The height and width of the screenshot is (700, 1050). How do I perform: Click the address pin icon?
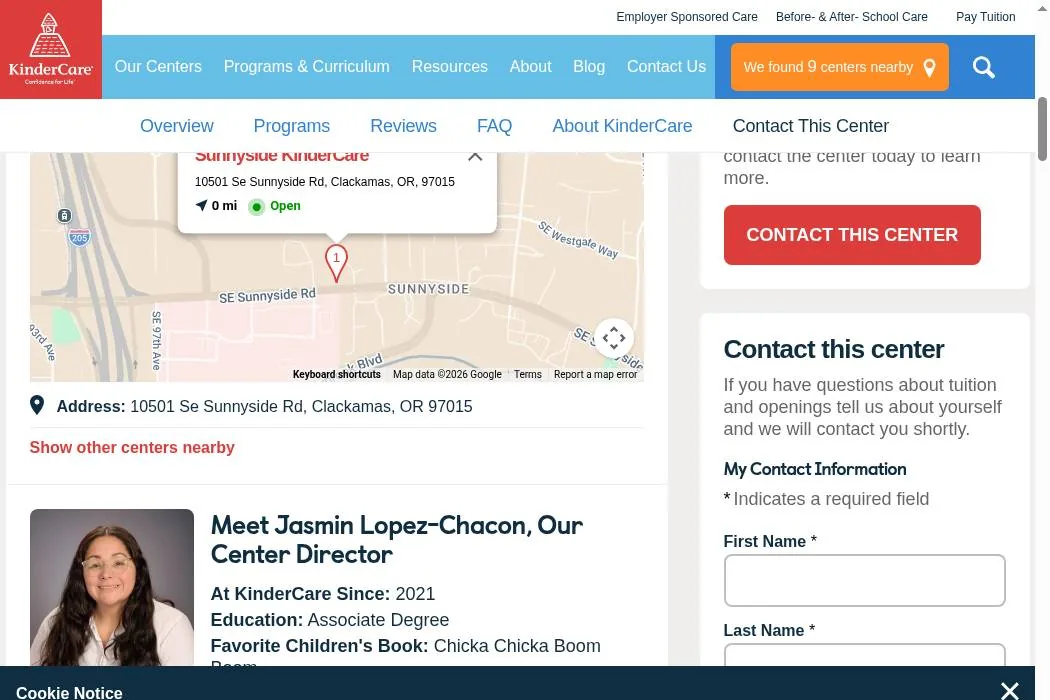(x=37, y=405)
